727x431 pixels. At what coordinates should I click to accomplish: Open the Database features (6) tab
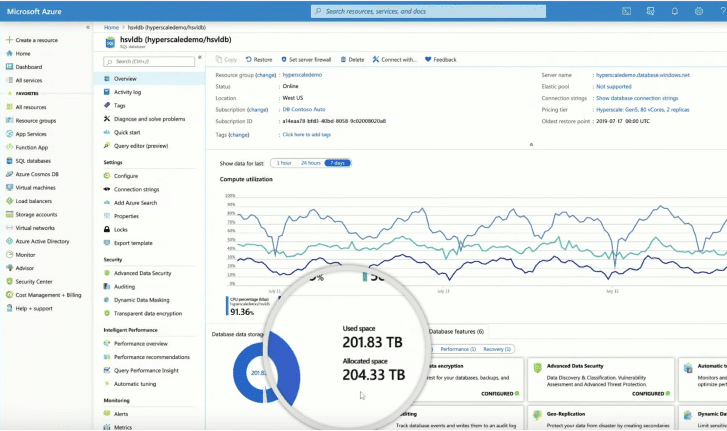[456, 331]
